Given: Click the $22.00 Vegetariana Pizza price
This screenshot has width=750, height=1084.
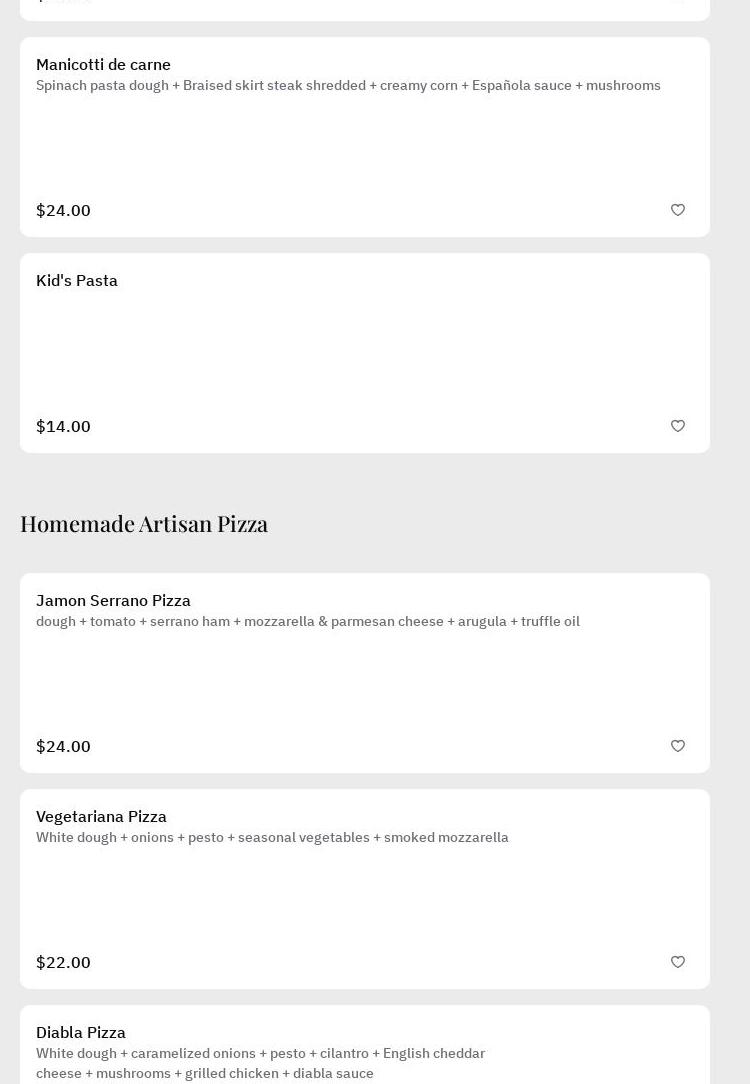Looking at the screenshot, I should tap(63, 963).
